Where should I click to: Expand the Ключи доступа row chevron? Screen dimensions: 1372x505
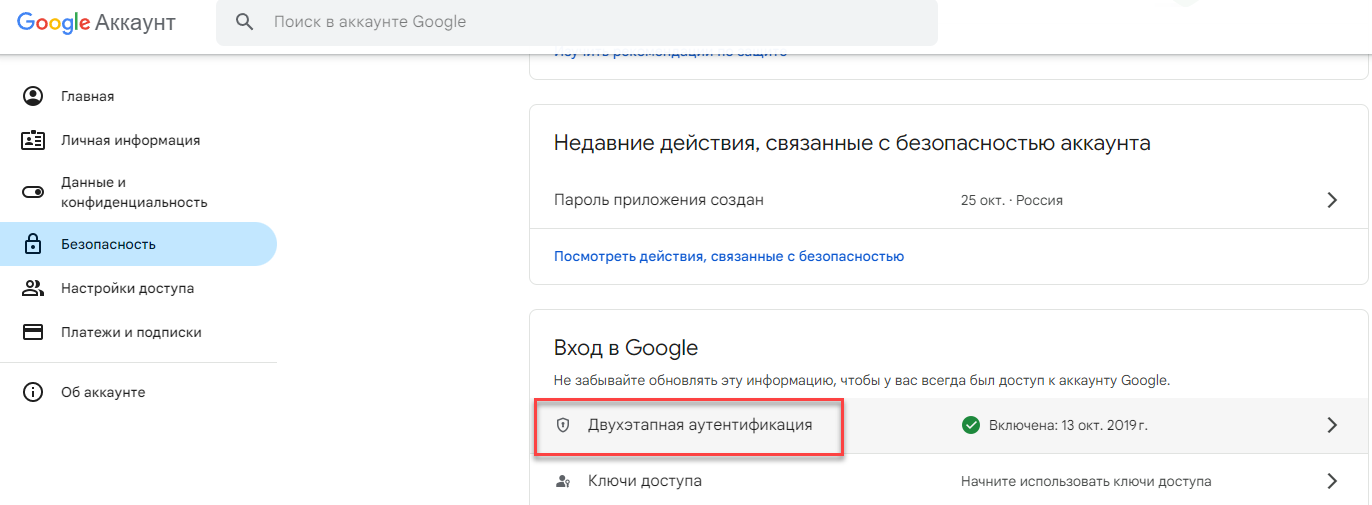click(1331, 481)
